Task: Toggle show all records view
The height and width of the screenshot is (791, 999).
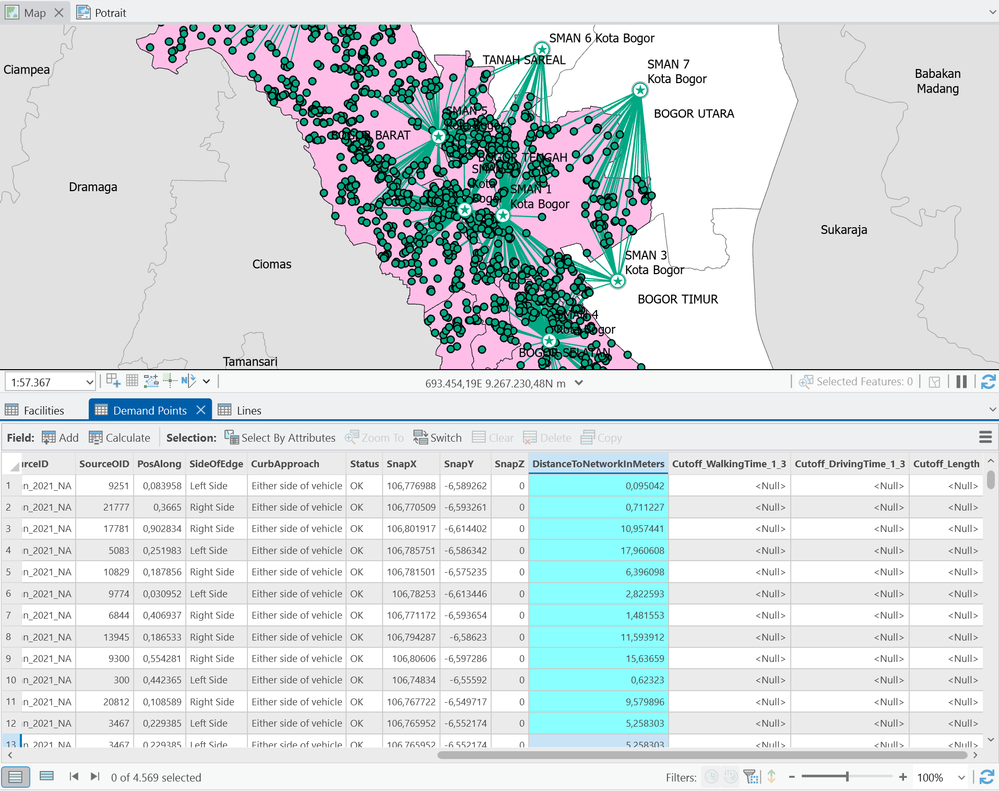Action: pyautogui.click(x=15, y=777)
